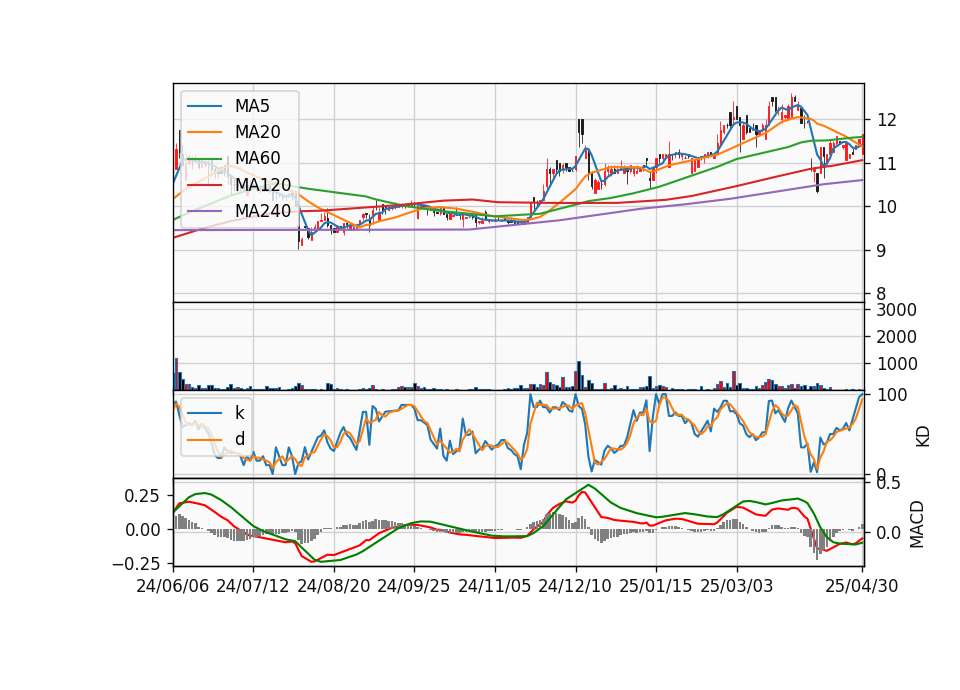Viewport: 960px width, 690px height.
Task: Click the 24/12/10 date label
Action: (x=575, y=586)
